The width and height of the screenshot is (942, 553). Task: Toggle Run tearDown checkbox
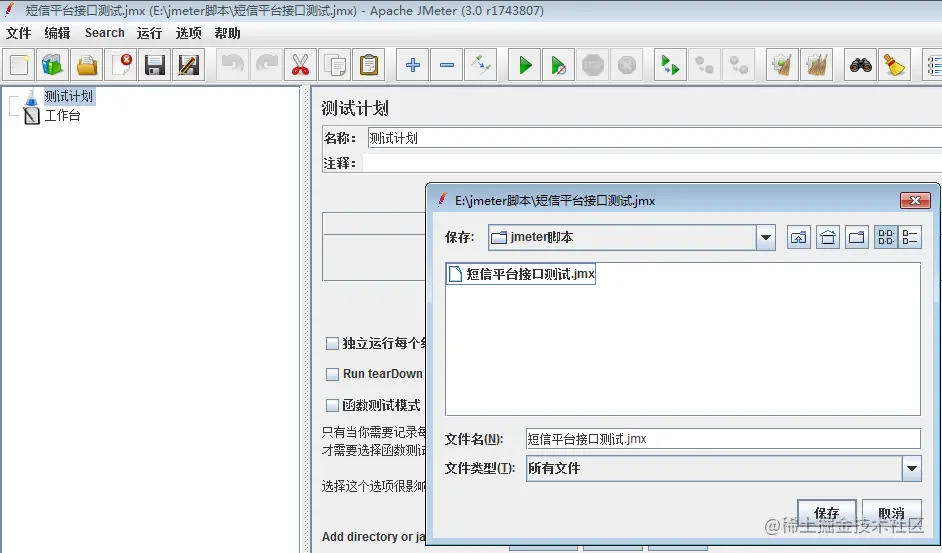point(332,374)
